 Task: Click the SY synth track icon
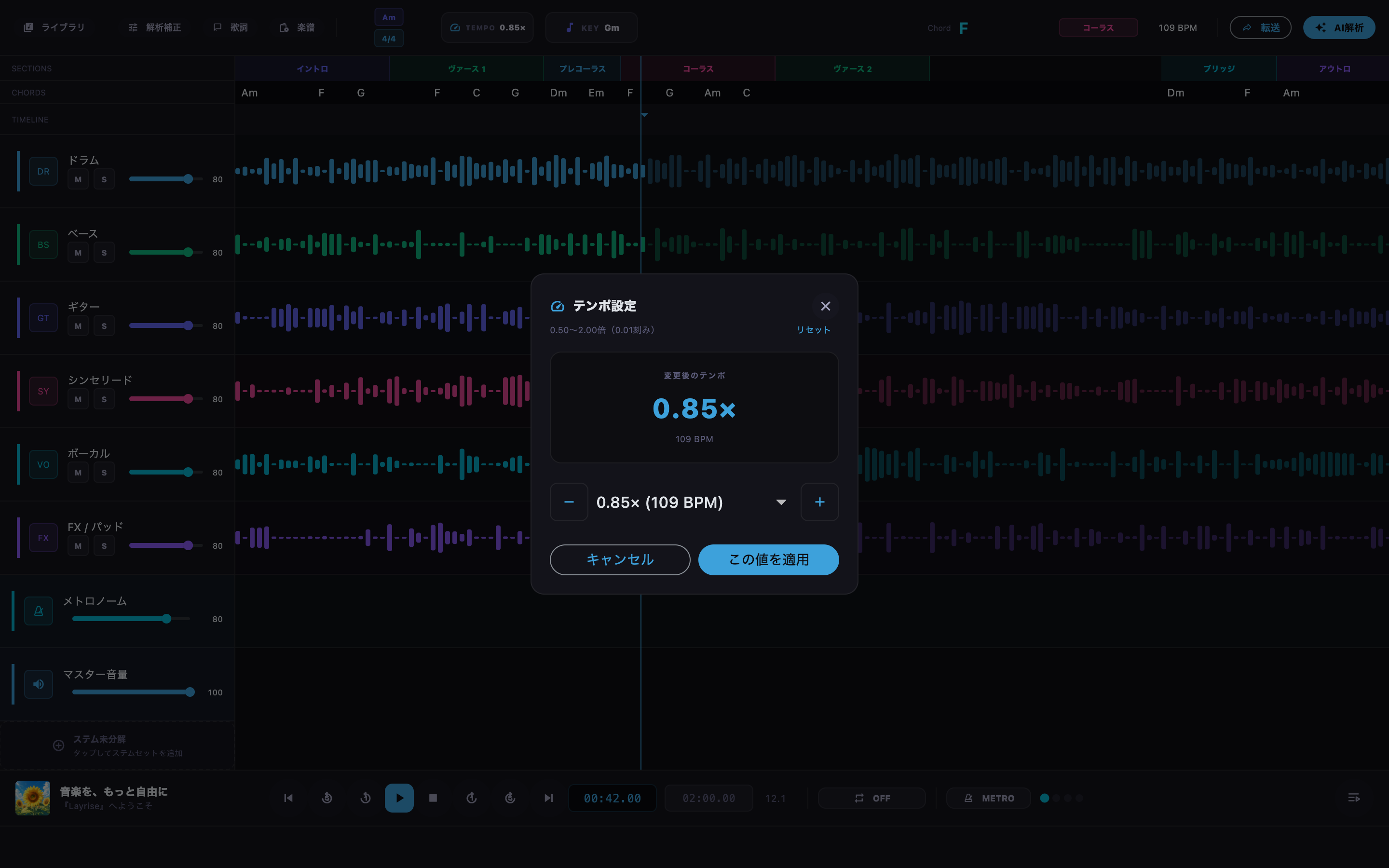coord(43,391)
